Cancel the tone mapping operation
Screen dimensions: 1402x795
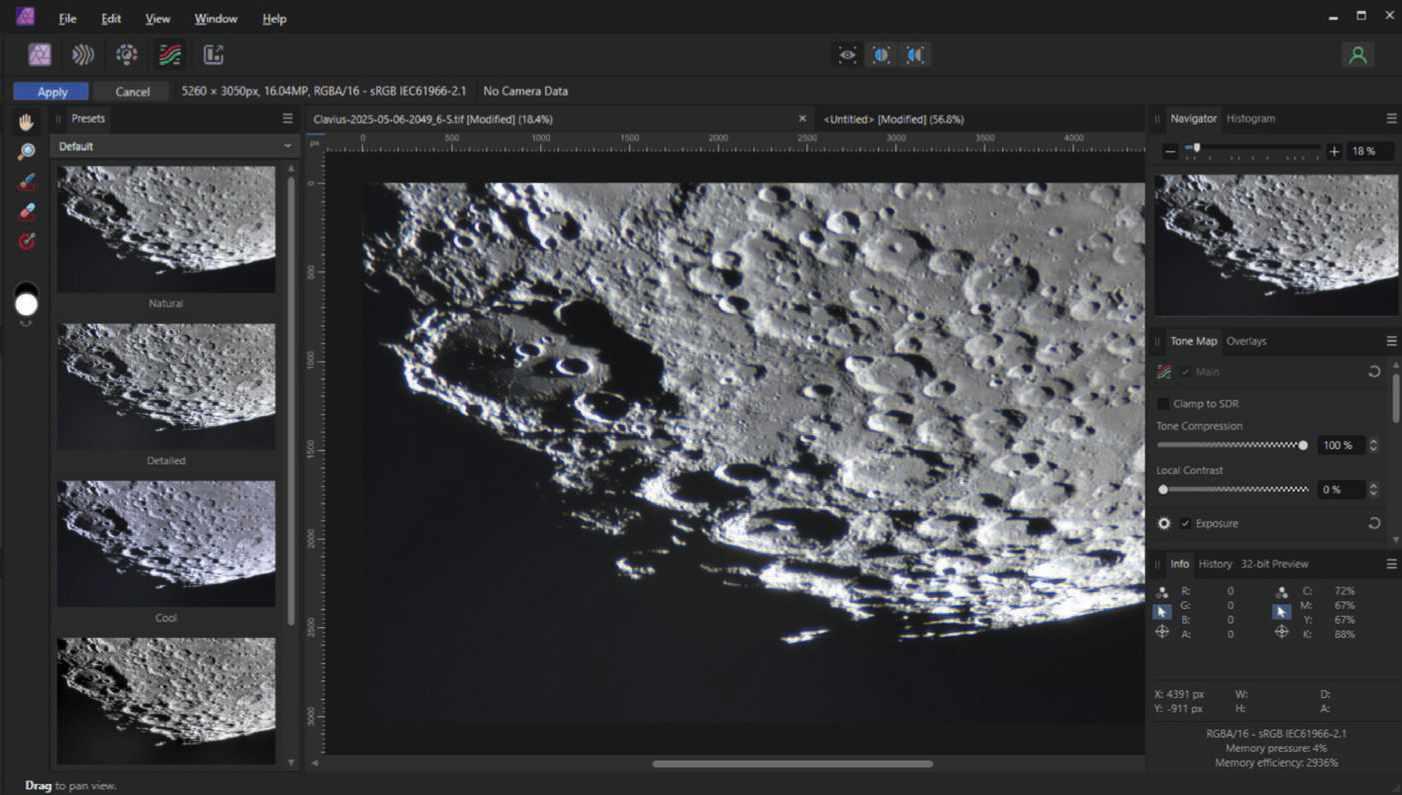[x=132, y=91]
